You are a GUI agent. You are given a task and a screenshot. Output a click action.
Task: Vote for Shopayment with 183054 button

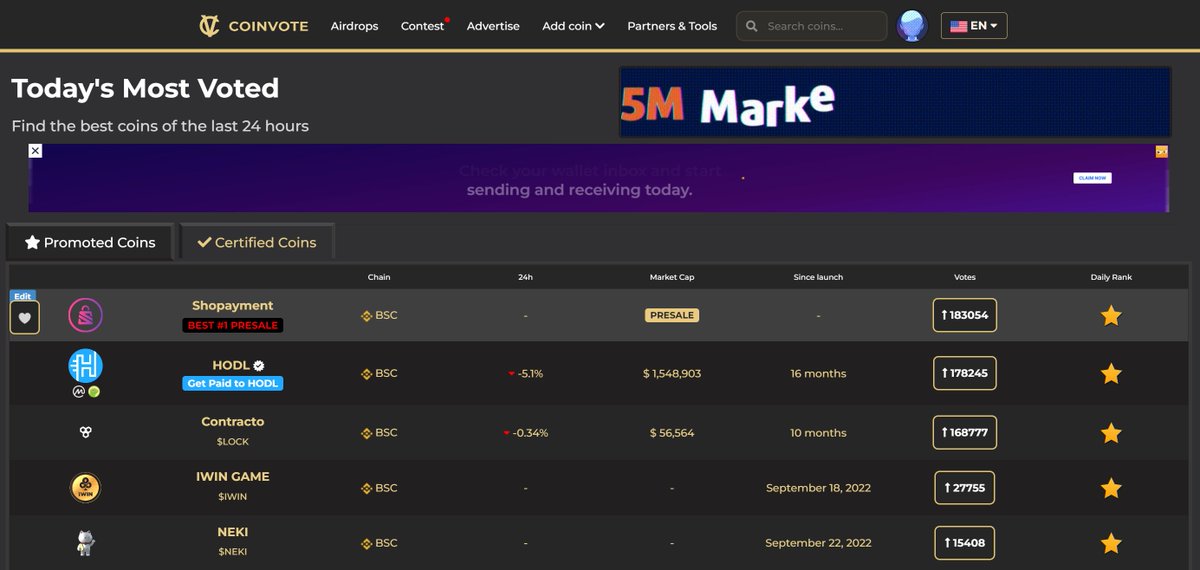click(965, 315)
